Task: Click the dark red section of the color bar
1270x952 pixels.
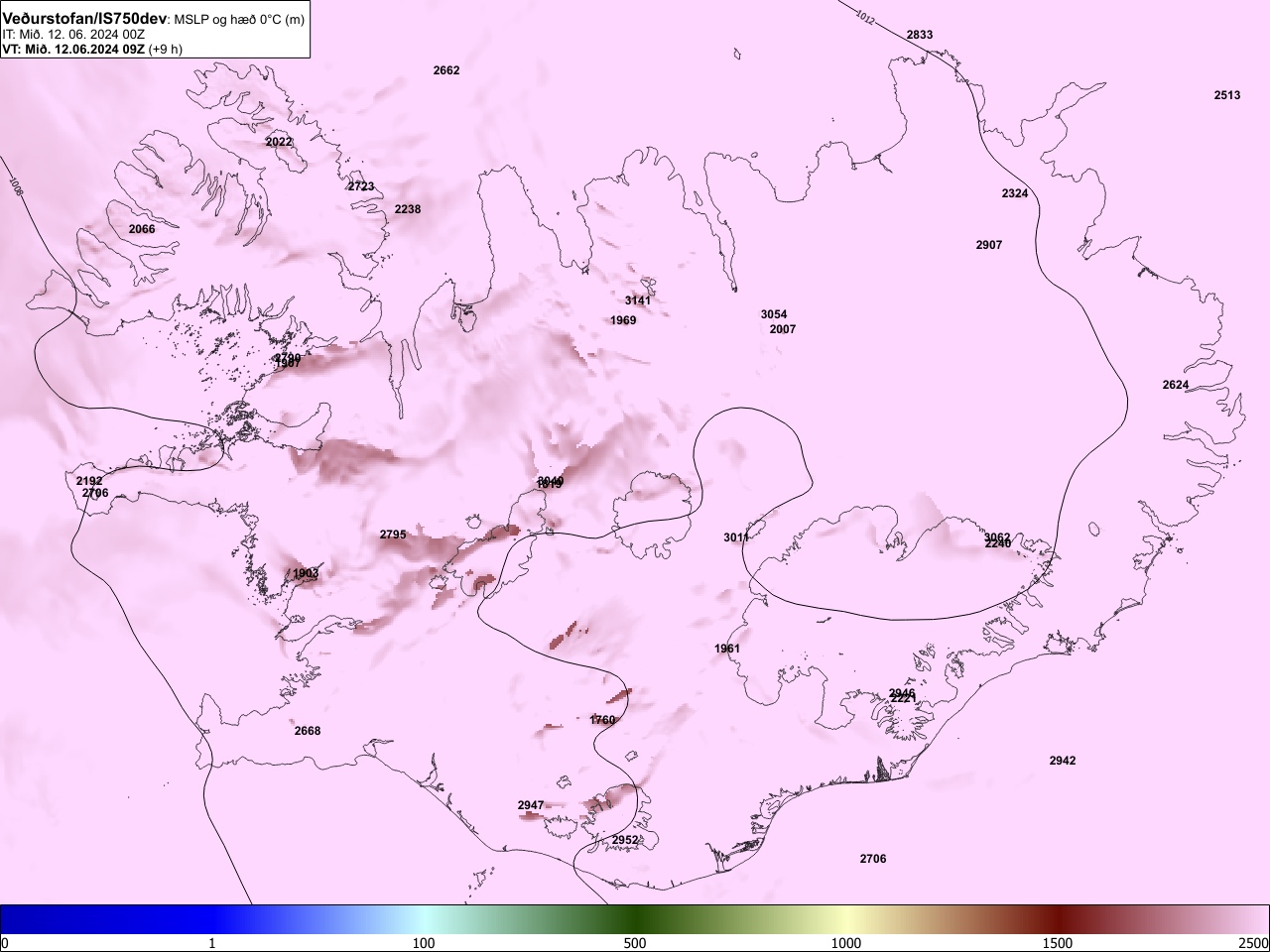Action: [x=1058, y=919]
